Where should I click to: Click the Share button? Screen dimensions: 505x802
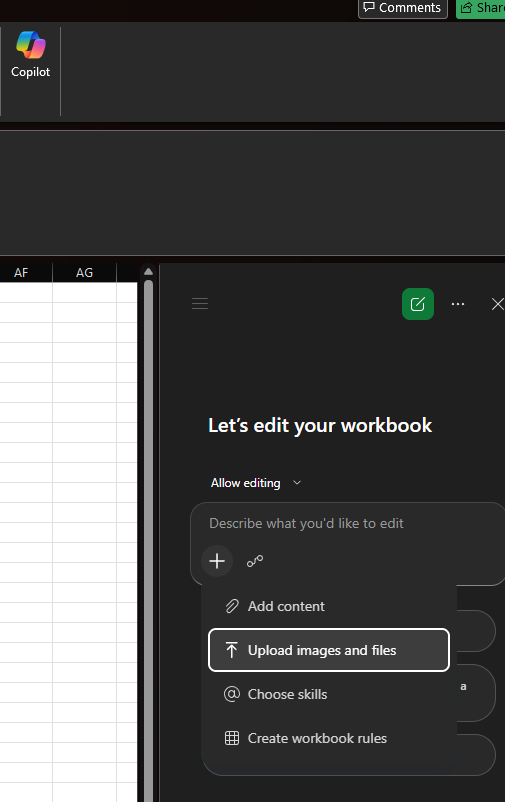pos(481,8)
